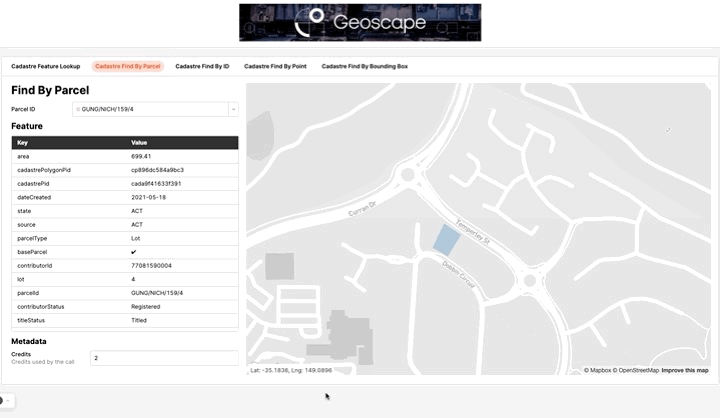Viewport: 720px width, 418px height.
Task: Select the active Cadastre Find By Parcel tab
Action: pyautogui.click(x=128, y=66)
